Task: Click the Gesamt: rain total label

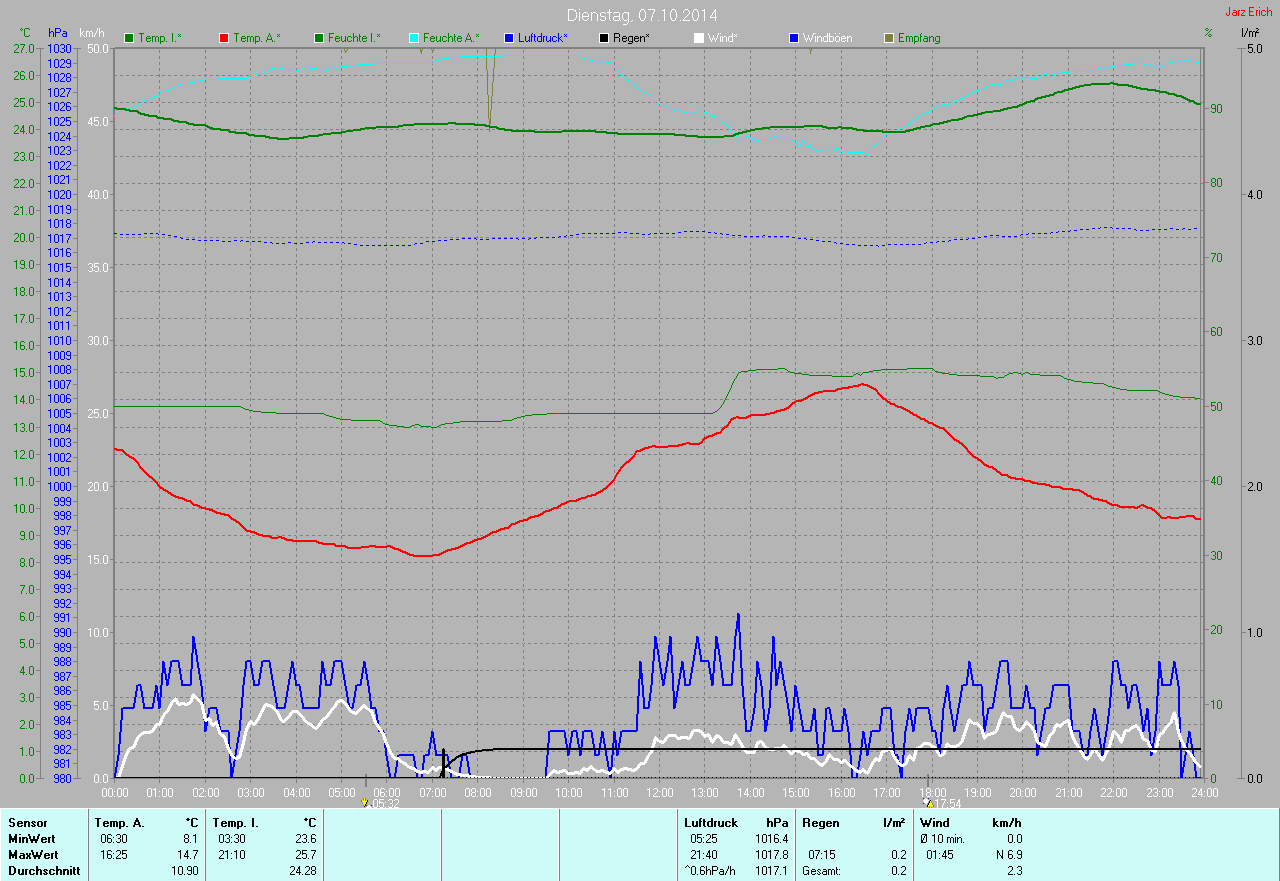Action: pyautogui.click(x=821, y=871)
